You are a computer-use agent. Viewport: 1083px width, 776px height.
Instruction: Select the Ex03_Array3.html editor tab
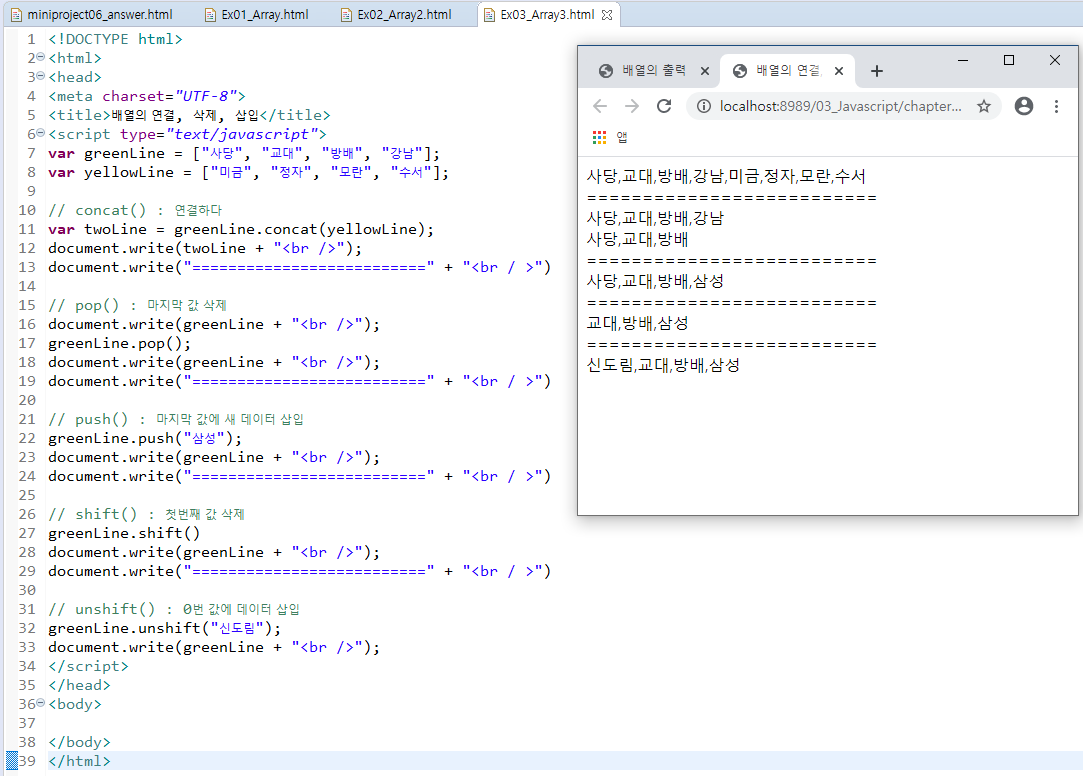tap(547, 14)
